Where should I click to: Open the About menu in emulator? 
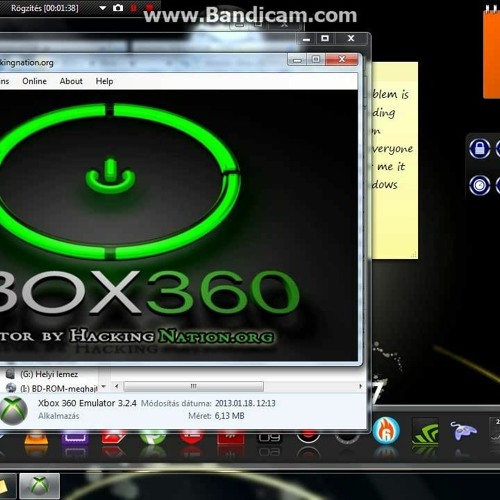point(71,81)
